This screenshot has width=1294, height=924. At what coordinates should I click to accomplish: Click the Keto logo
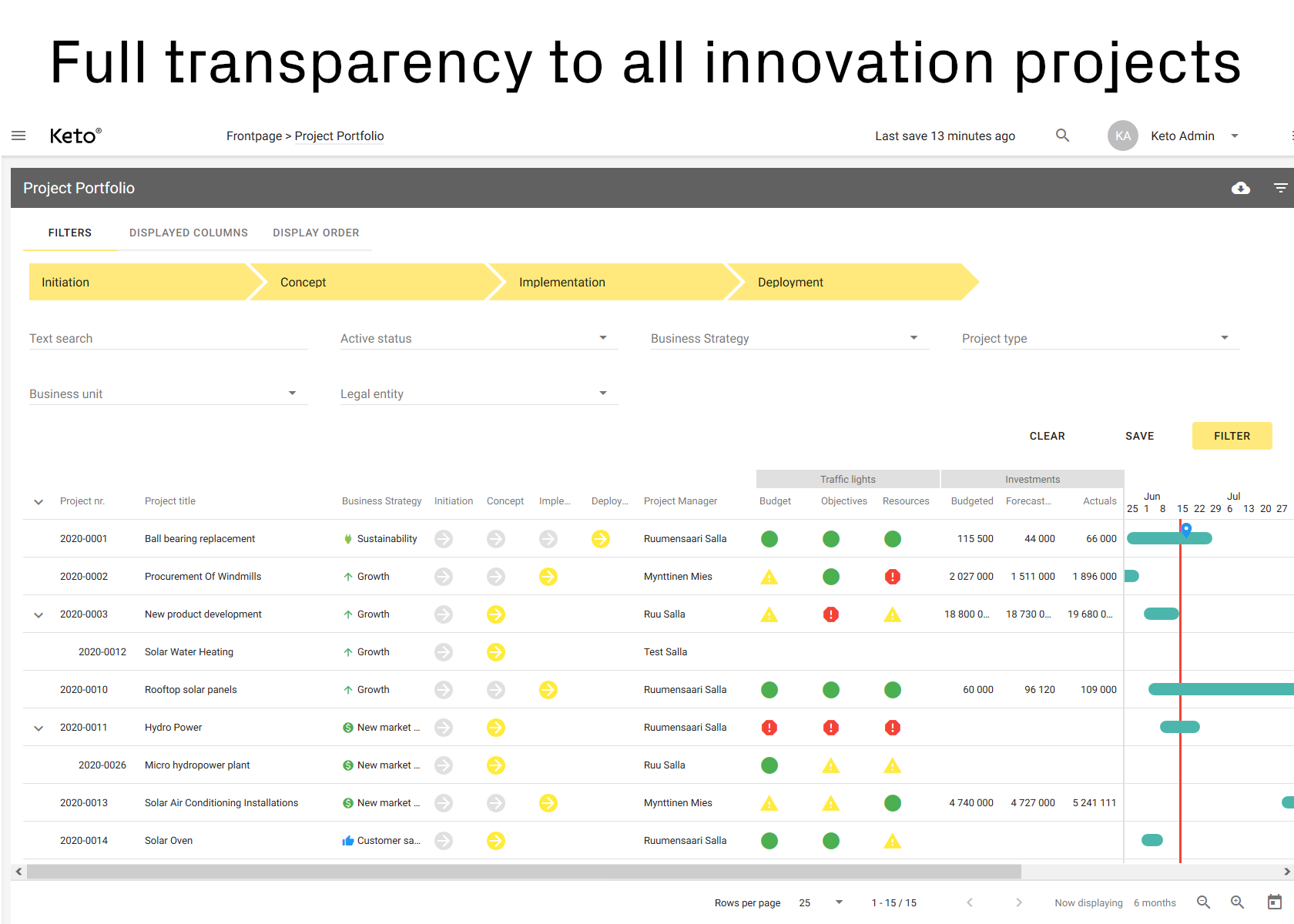pyautogui.click(x=75, y=136)
